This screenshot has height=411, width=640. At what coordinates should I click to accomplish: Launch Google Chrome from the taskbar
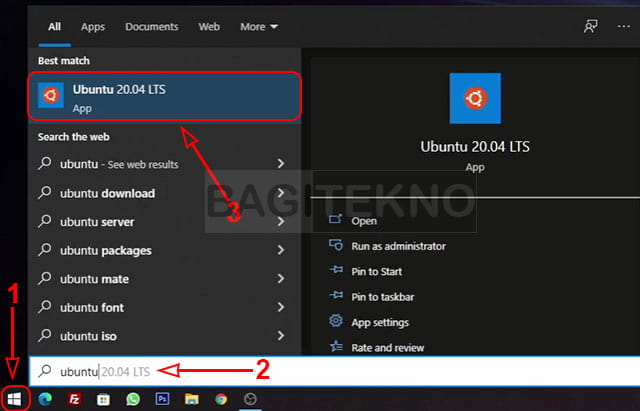[x=221, y=399]
